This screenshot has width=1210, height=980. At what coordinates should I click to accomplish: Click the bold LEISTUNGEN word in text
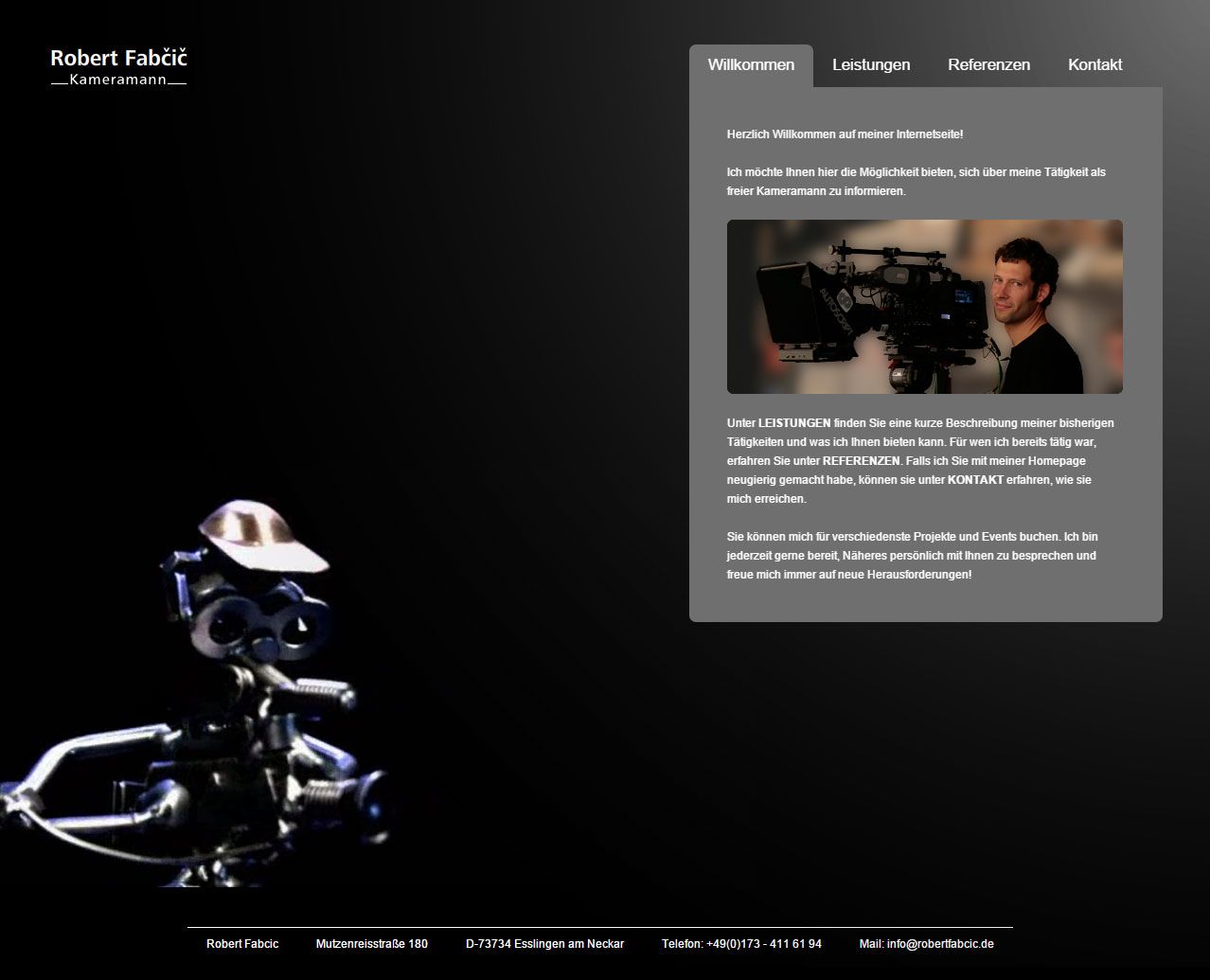(794, 423)
